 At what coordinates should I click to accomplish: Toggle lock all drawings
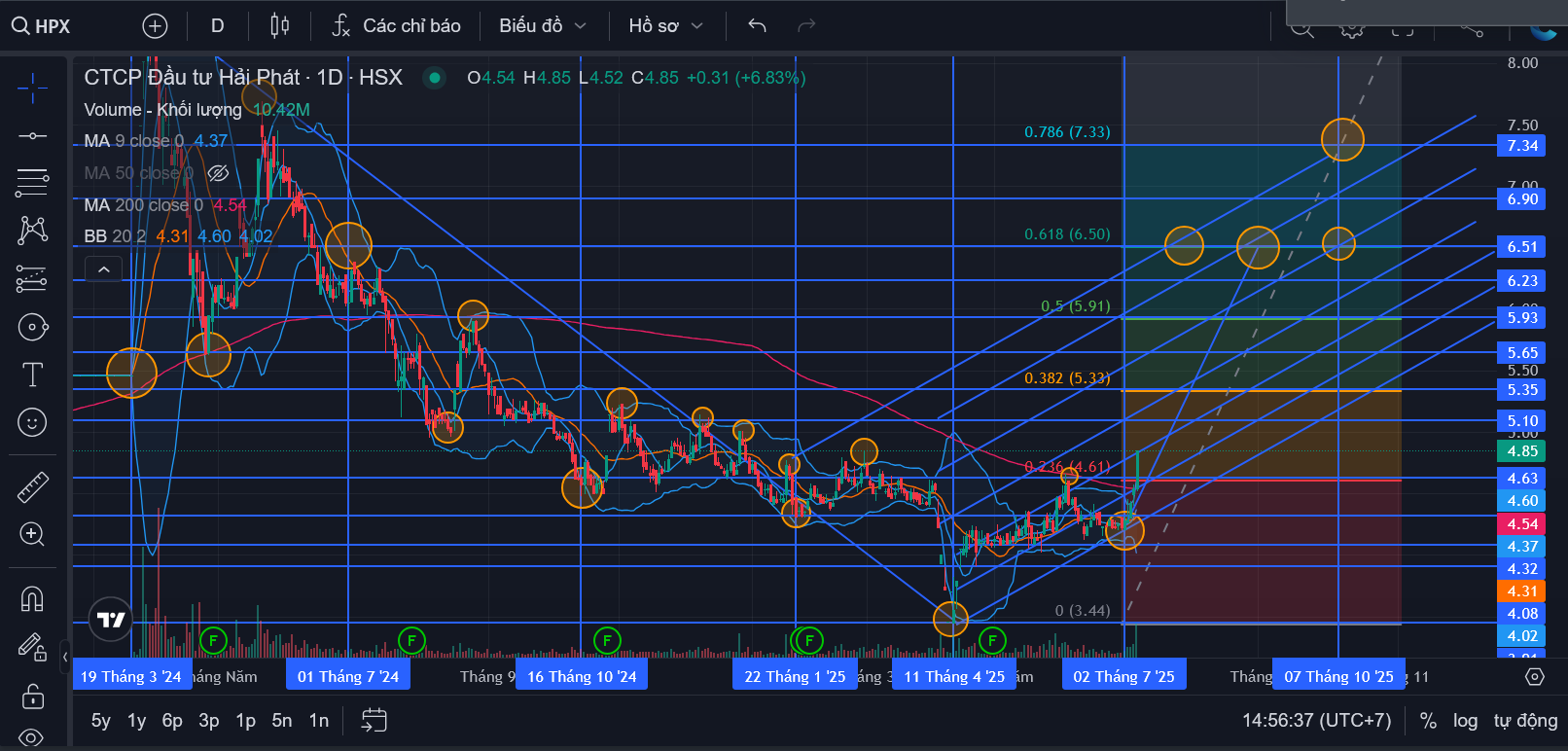point(32,696)
